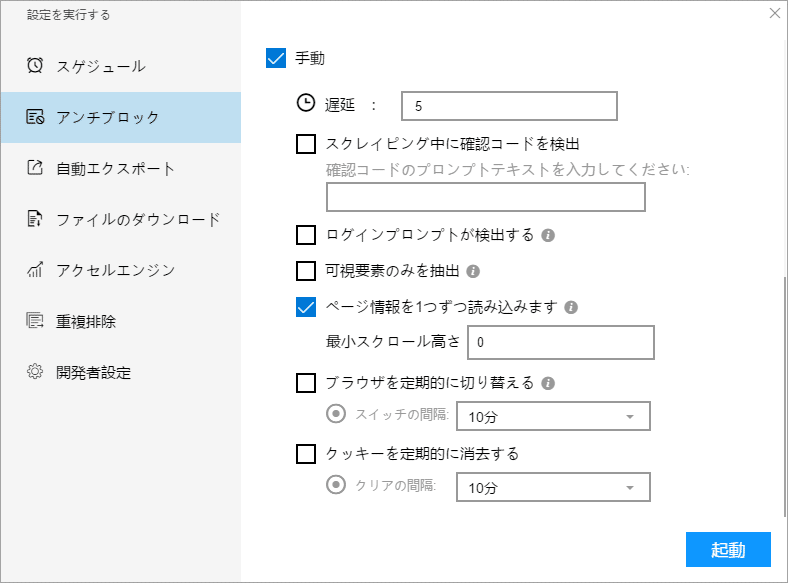Screen dimensions: 788x583
Task: Click the file download icon
Action: [35, 219]
